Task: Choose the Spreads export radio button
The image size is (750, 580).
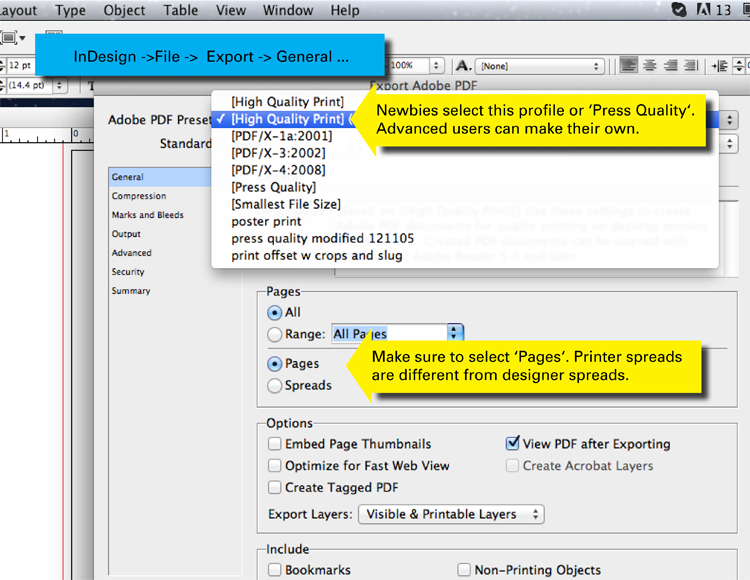Action: pyautogui.click(x=275, y=385)
